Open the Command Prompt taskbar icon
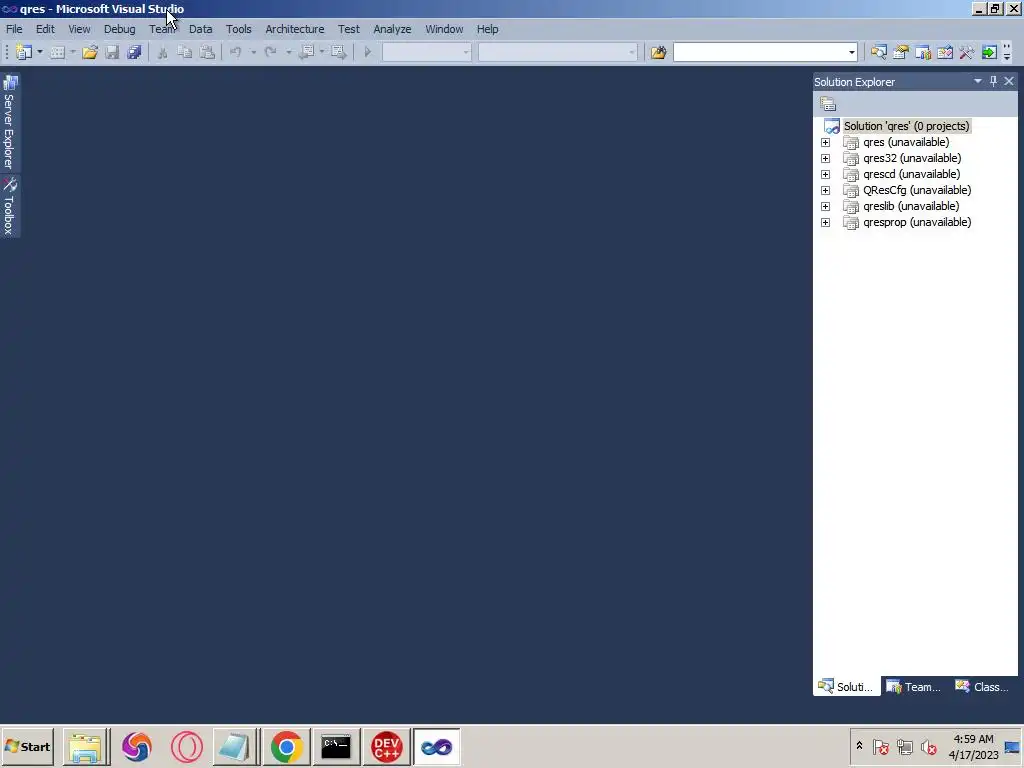The image size is (1024, 768). coord(336,746)
